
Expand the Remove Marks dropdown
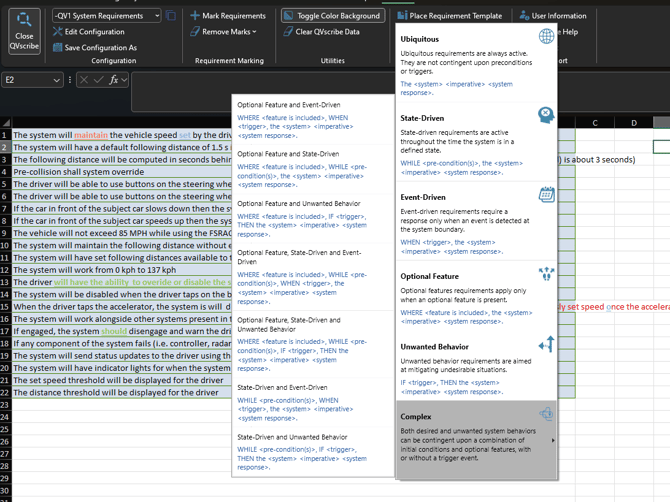pos(228,32)
